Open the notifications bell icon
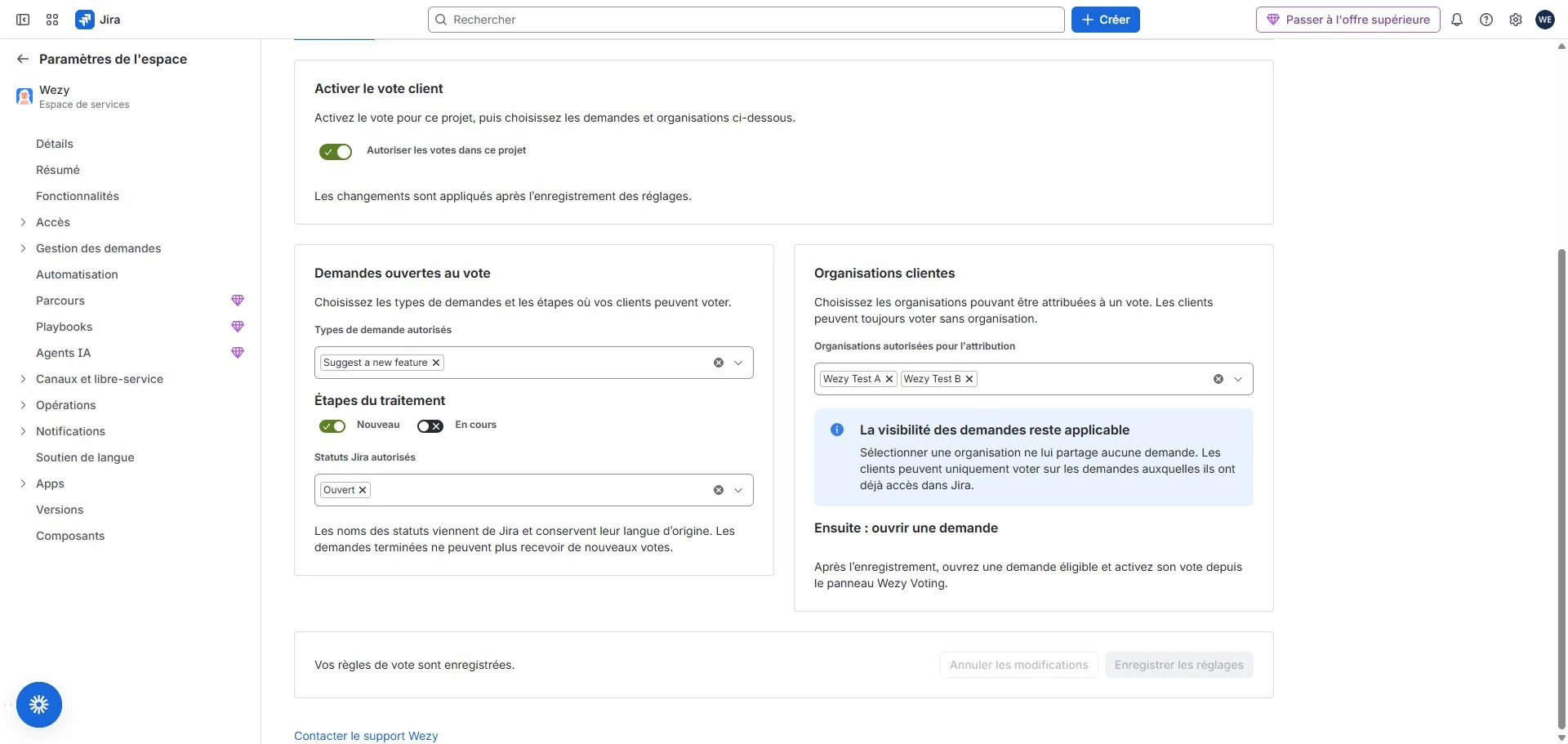1568x744 pixels. pos(1457,20)
